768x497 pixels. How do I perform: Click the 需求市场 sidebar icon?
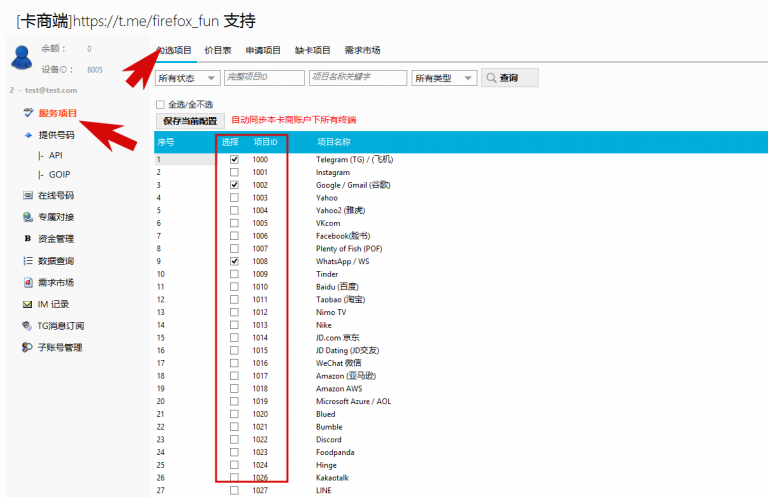(x=28, y=283)
